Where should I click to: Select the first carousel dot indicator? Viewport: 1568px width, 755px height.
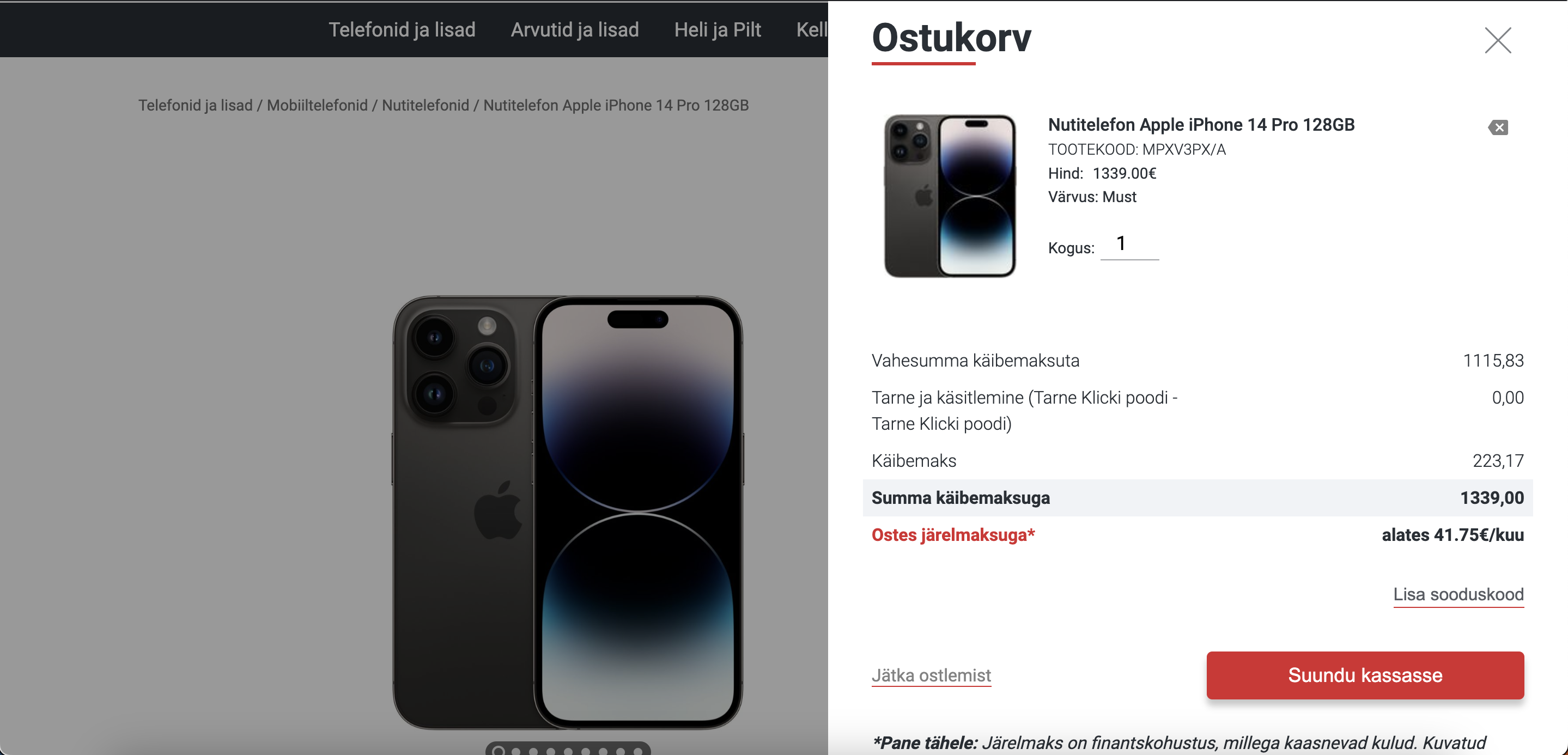[x=499, y=751]
